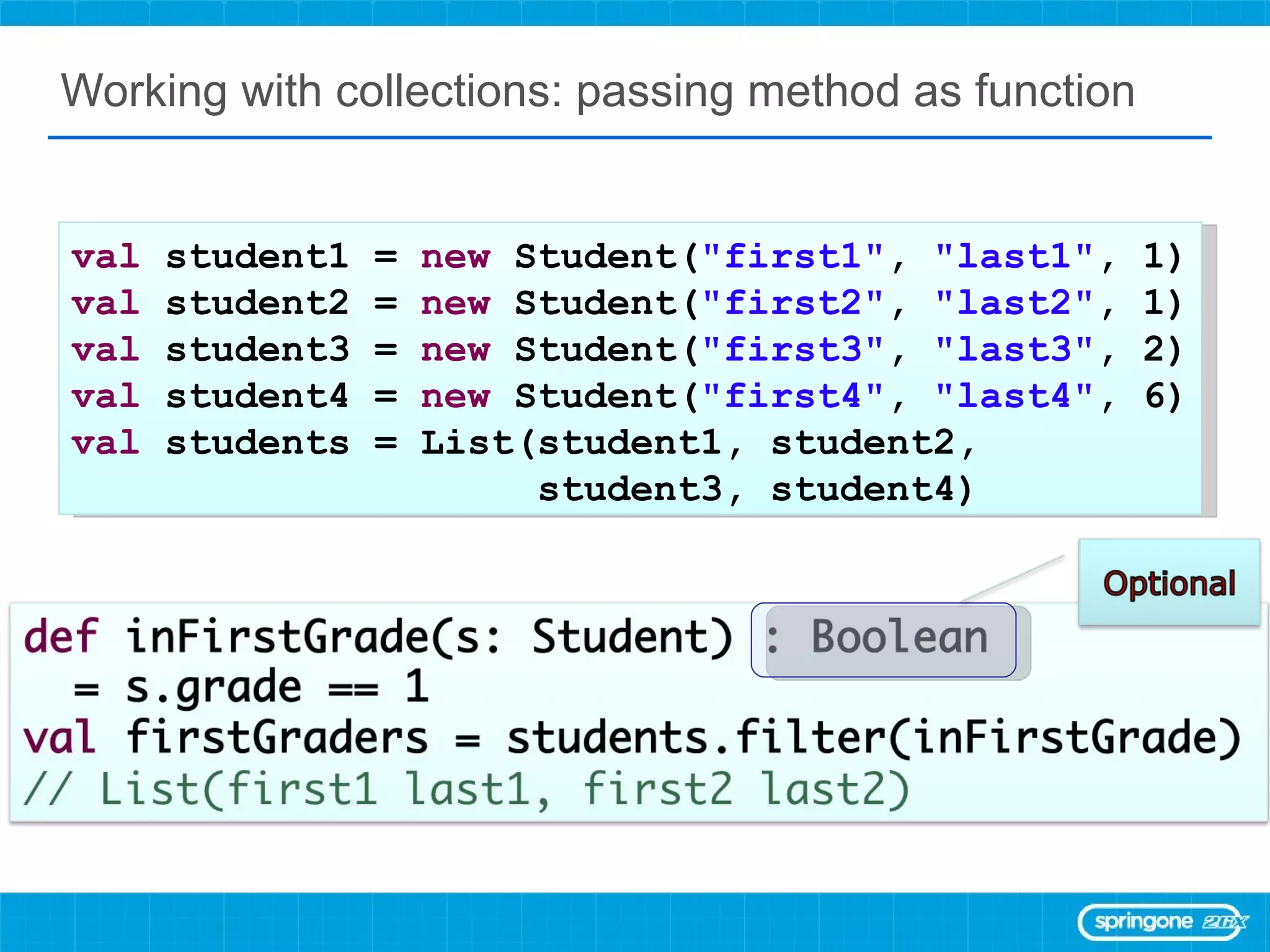Click the springone 2GX logo
Viewport: 1270px width, 952px height.
[1163, 922]
